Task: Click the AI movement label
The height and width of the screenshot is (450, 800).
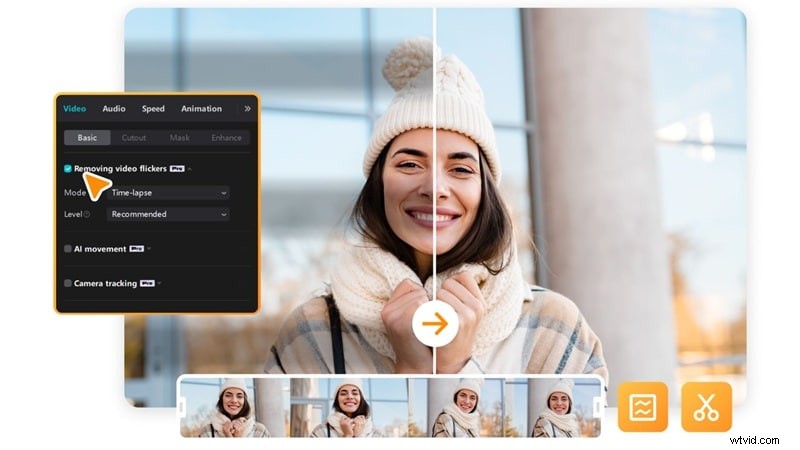Action: pyautogui.click(x=100, y=249)
